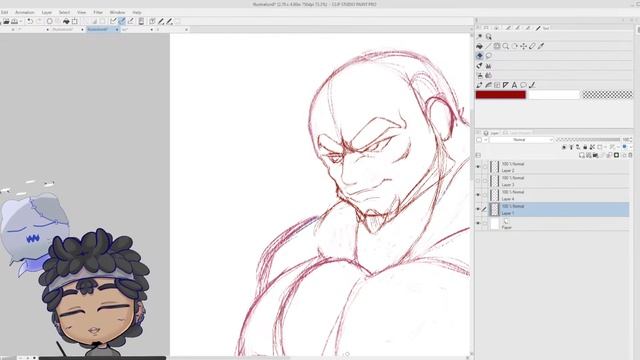Click the Open file folder icon in the command bar
640x360 pixels.
pos(6,21)
